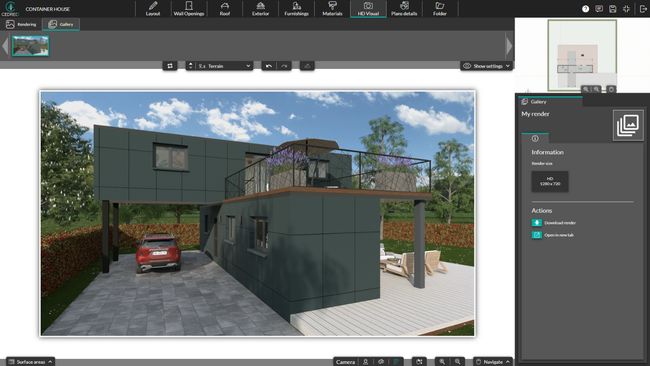Exit the project with the exit icon
The image size is (650, 366).
643,9
